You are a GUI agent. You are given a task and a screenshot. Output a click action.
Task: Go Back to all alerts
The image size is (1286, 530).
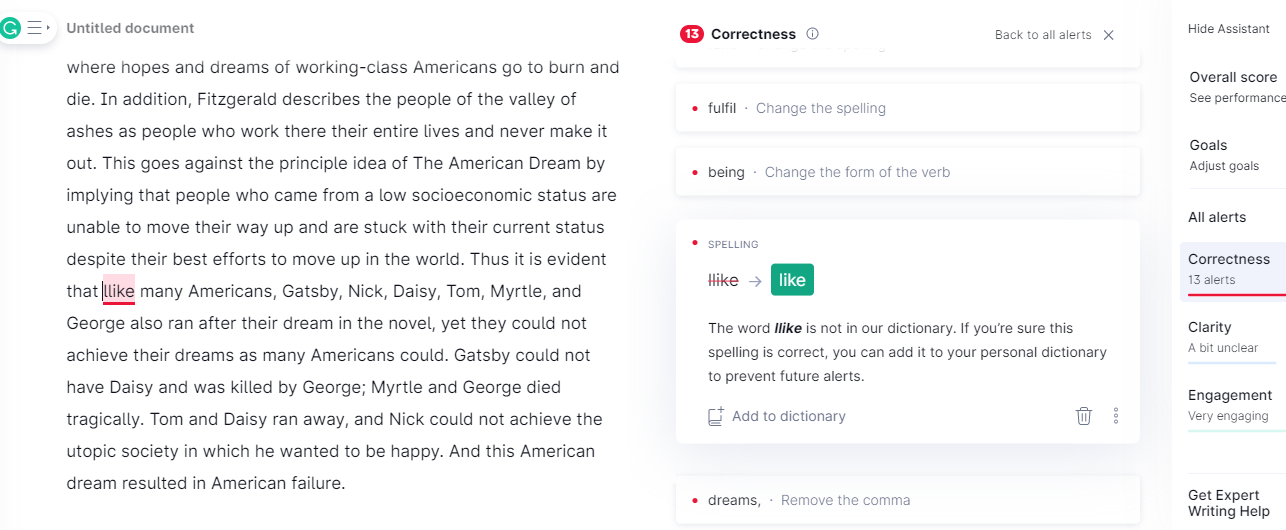pyautogui.click(x=1043, y=35)
